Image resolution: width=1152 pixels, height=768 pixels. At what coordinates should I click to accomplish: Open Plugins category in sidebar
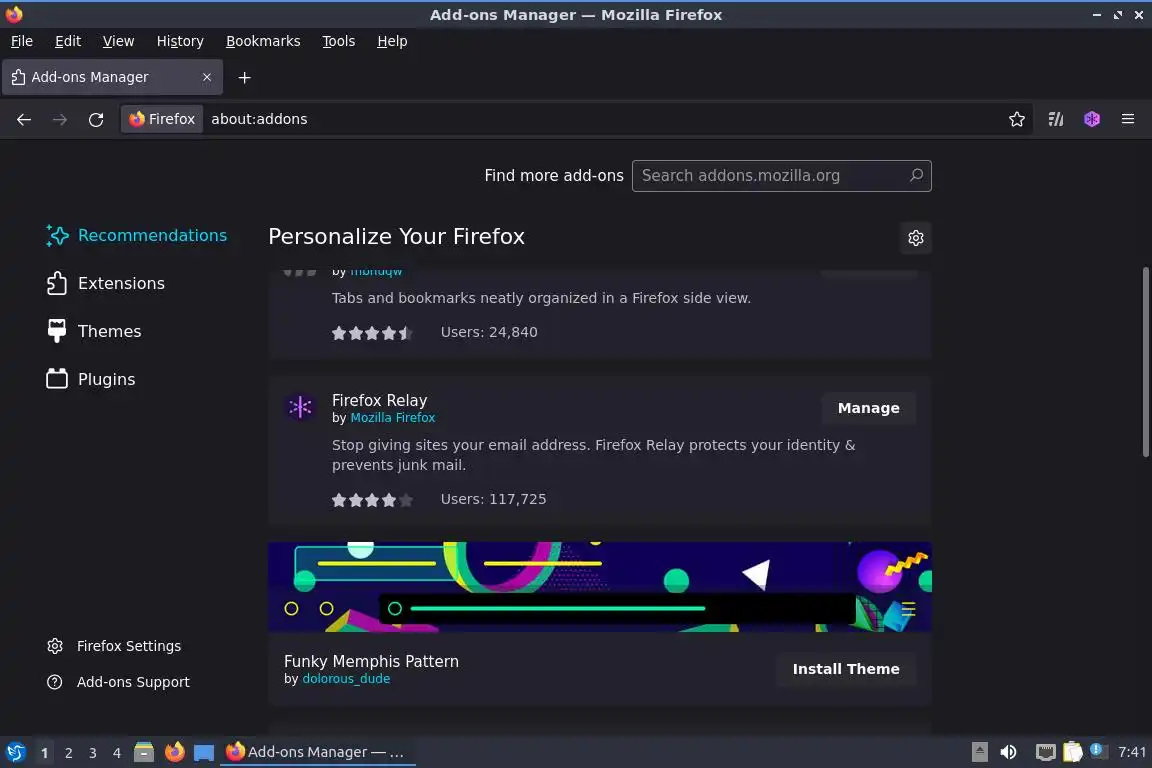coord(91,379)
